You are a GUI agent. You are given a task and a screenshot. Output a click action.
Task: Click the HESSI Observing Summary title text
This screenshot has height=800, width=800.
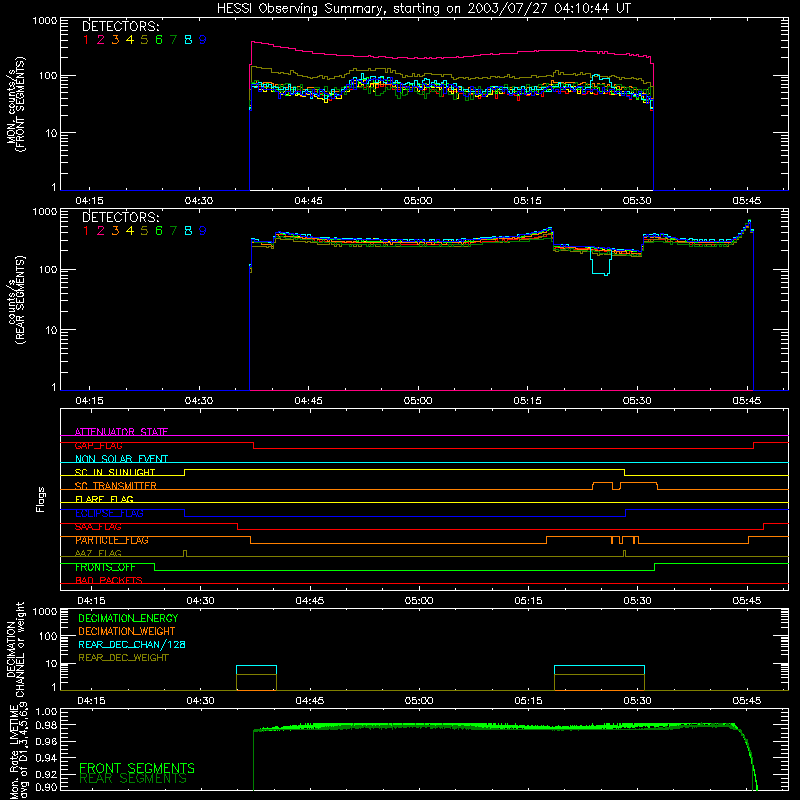tap(423, 9)
